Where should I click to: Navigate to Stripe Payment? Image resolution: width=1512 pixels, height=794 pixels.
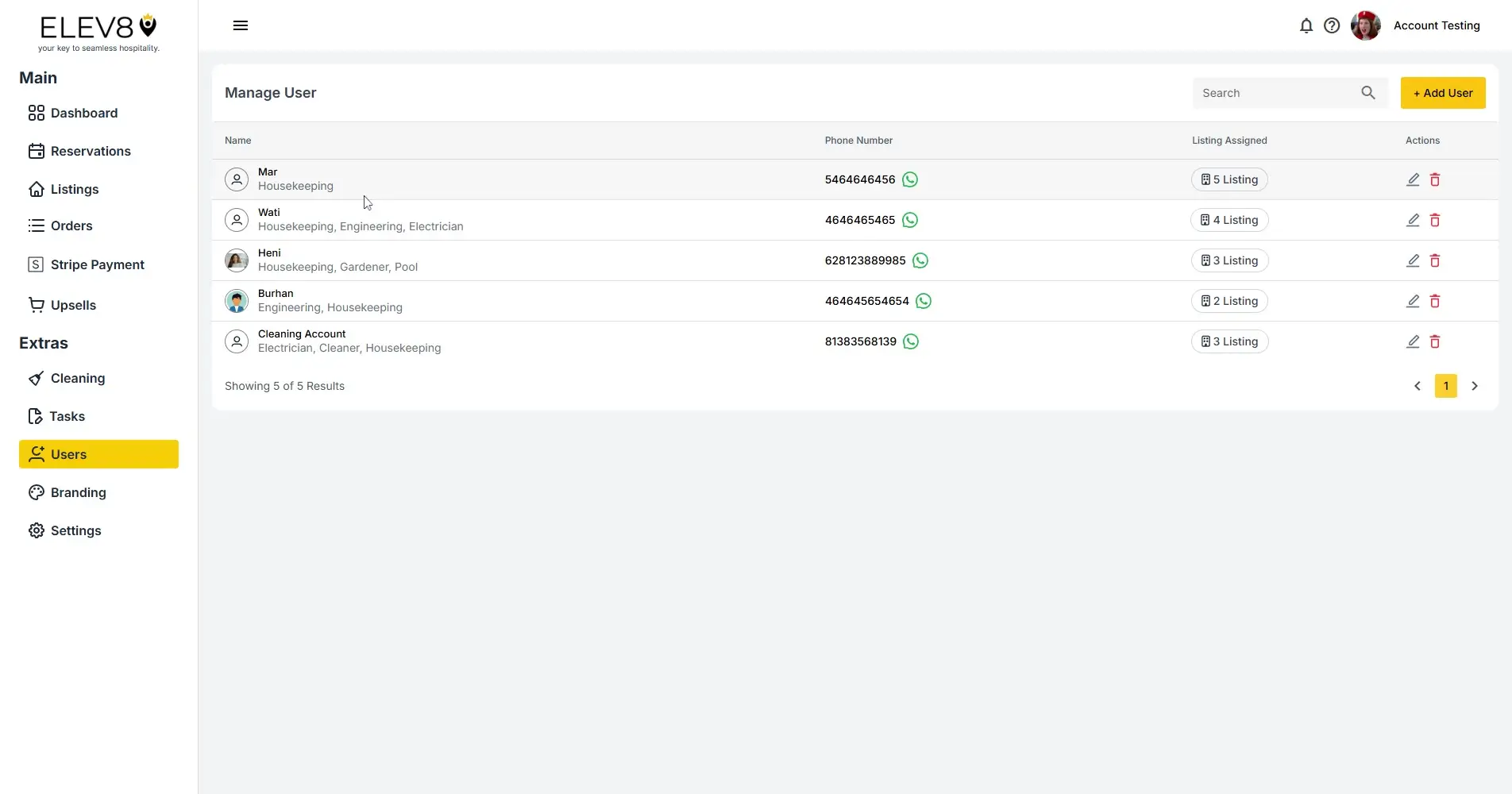pos(97,264)
